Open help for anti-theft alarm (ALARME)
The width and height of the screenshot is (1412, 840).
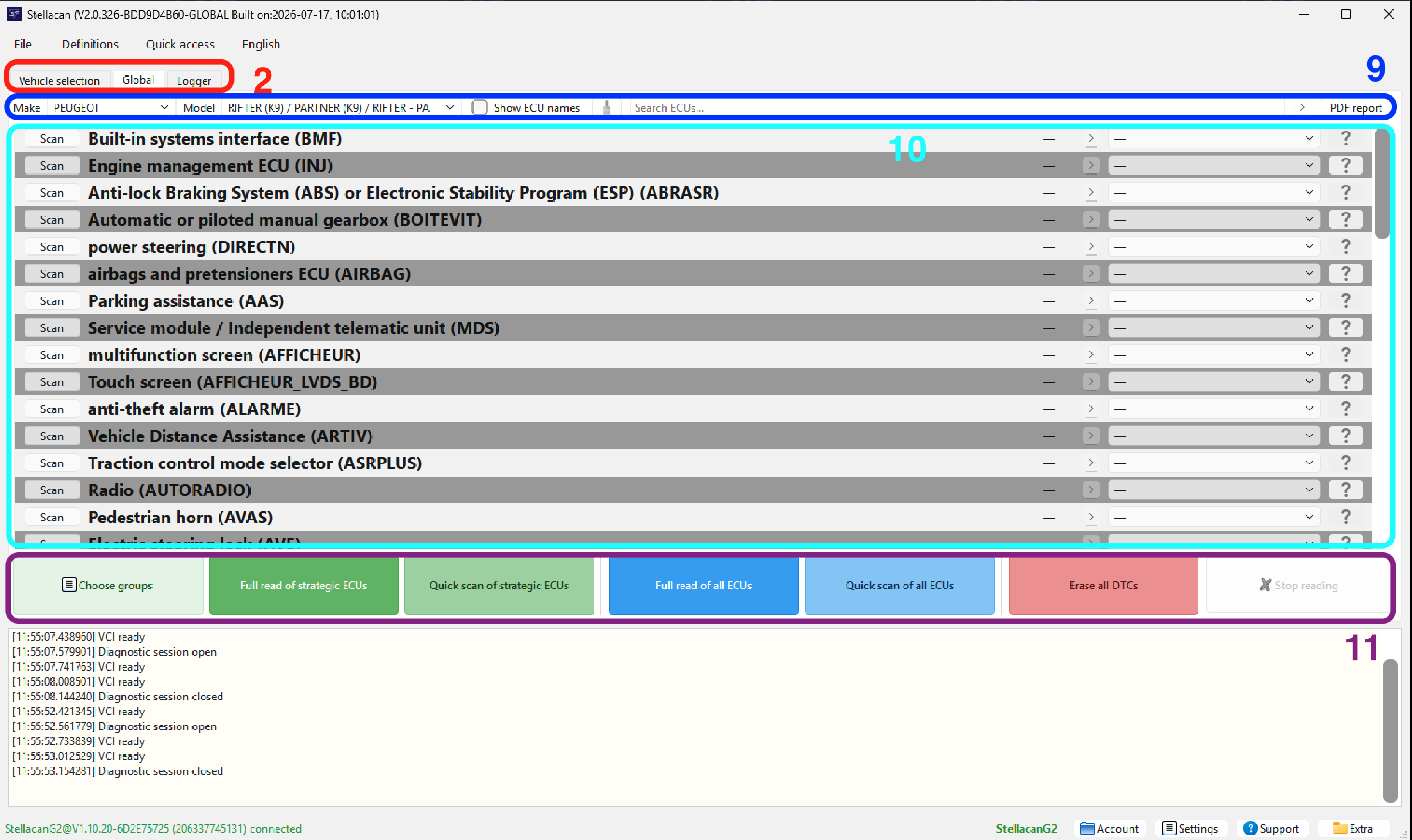pos(1345,409)
